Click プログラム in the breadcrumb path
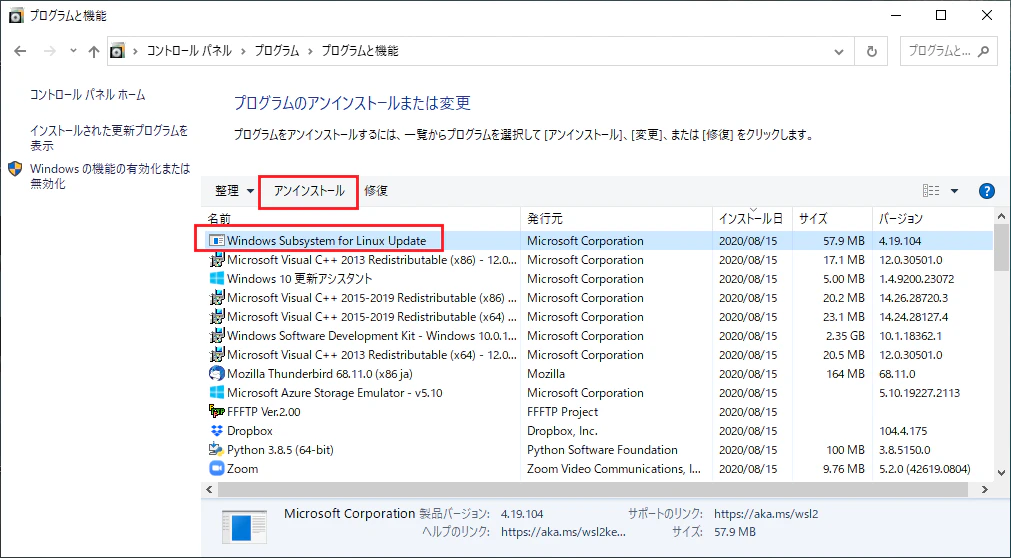Image resolution: width=1011 pixels, height=558 pixels. click(x=277, y=51)
